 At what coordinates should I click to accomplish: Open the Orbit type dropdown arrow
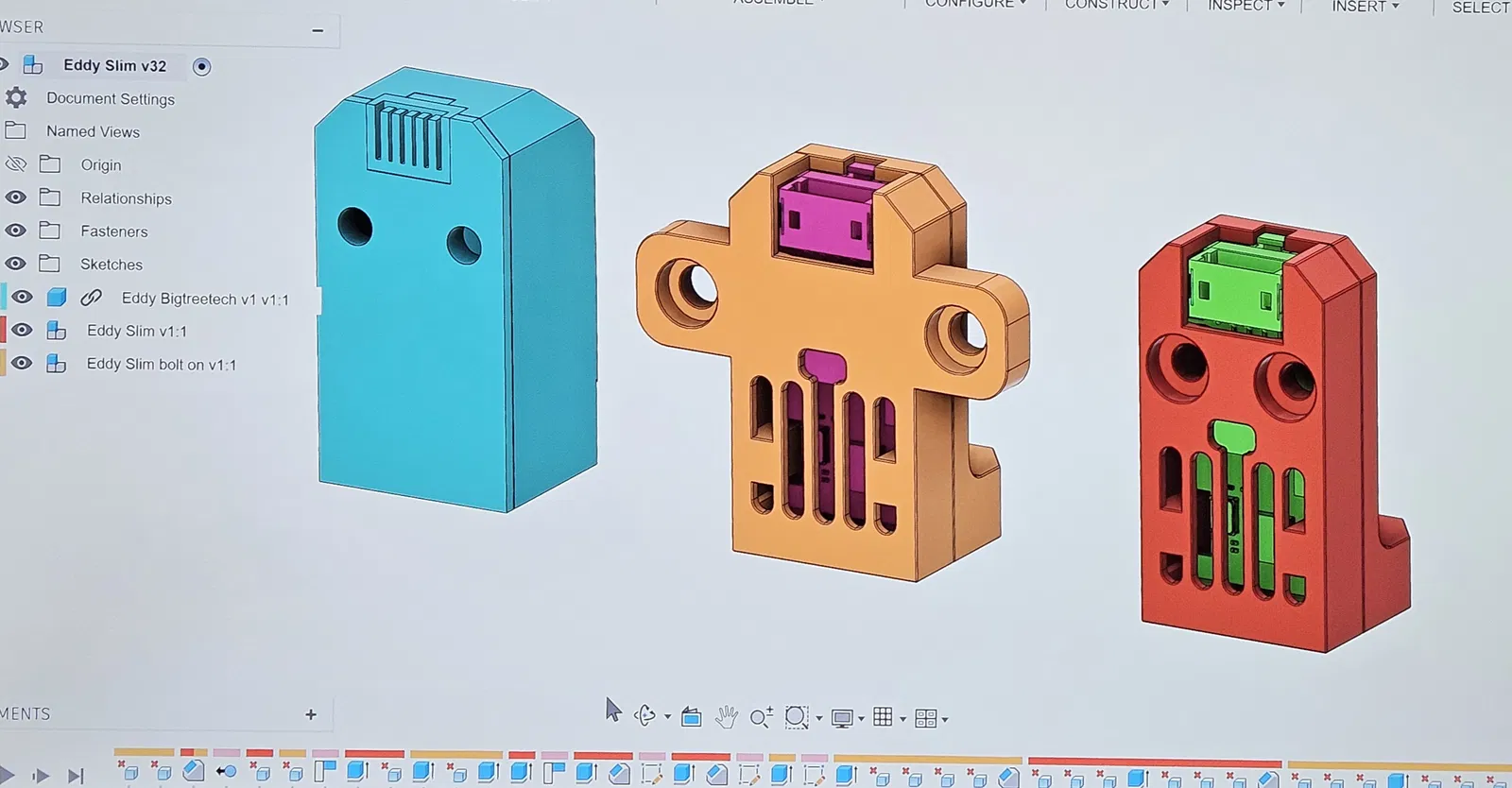[667, 718]
